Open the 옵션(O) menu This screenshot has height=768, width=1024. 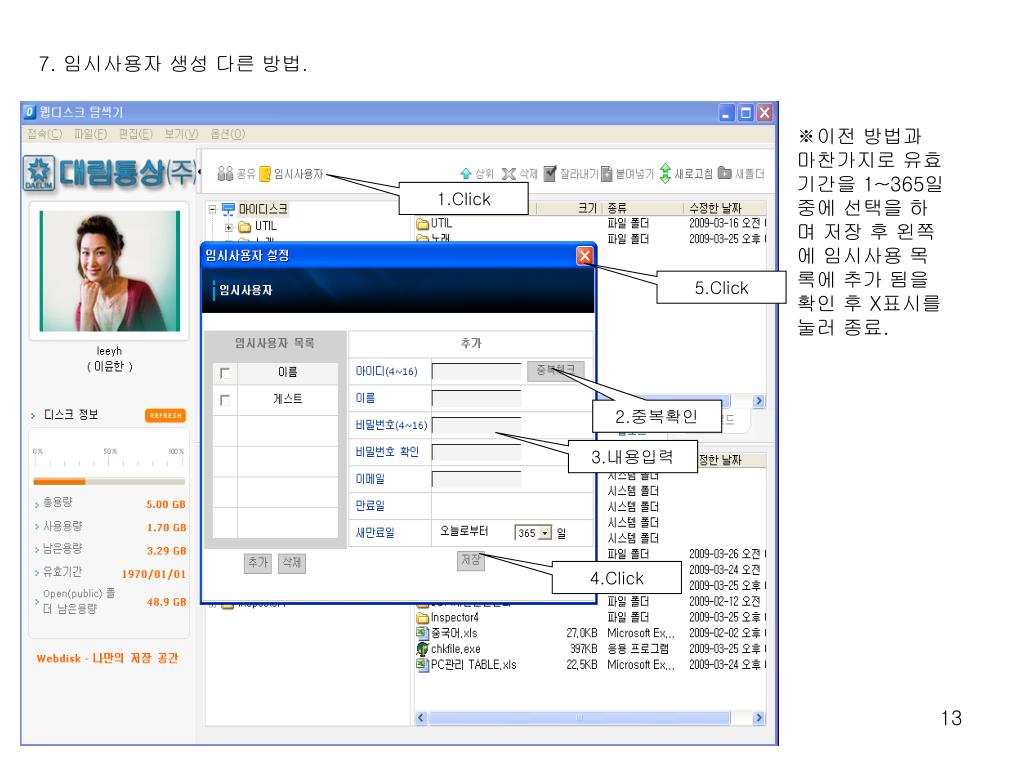227,134
